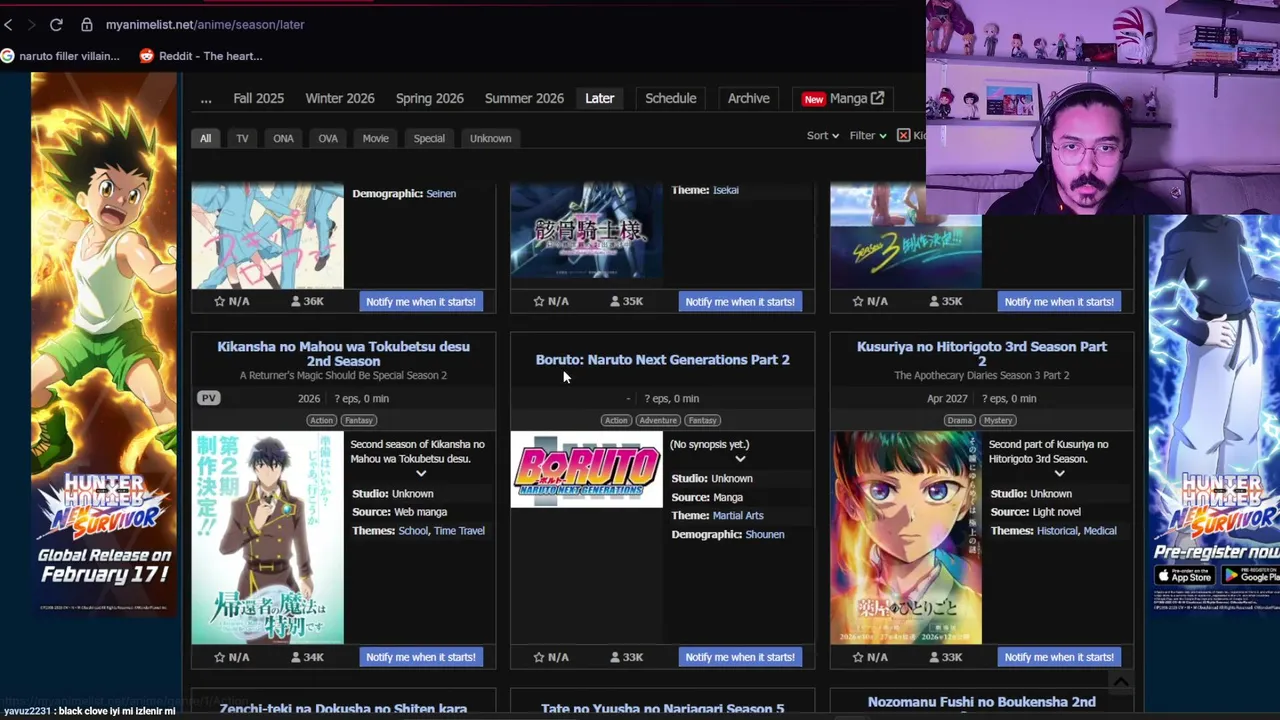Click star score icon on Kusuriya no Hitorigoto card
This screenshot has width=1280, height=720.
point(858,657)
